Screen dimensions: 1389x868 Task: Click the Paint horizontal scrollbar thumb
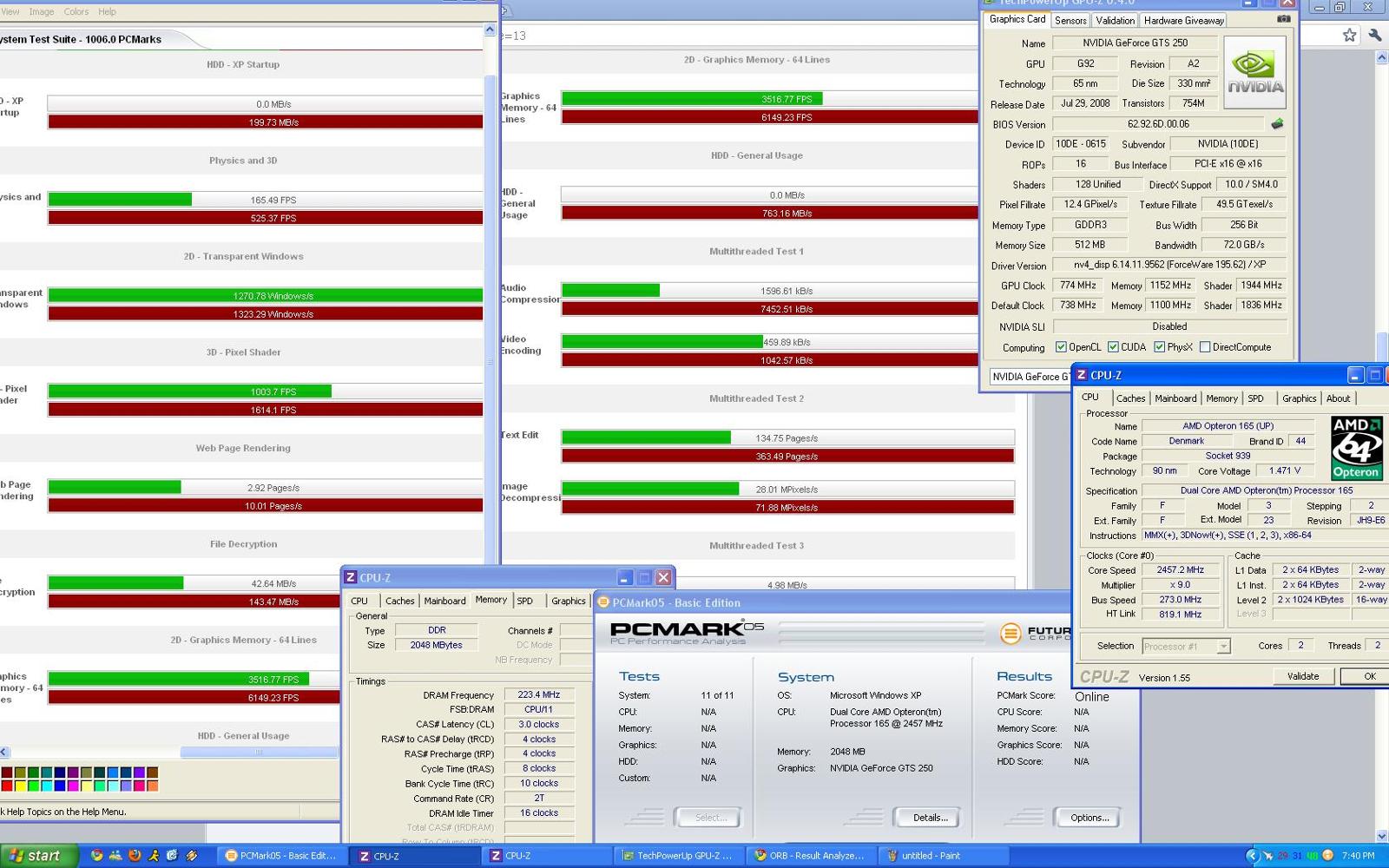(259, 753)
